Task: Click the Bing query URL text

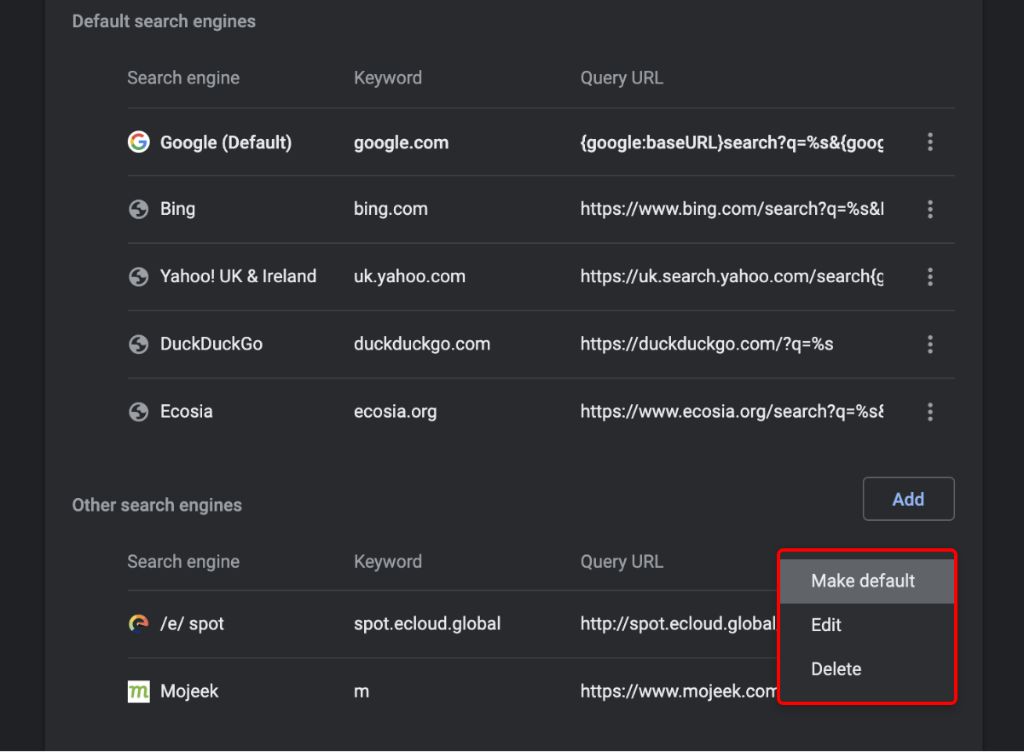Action: pos(731,209)
